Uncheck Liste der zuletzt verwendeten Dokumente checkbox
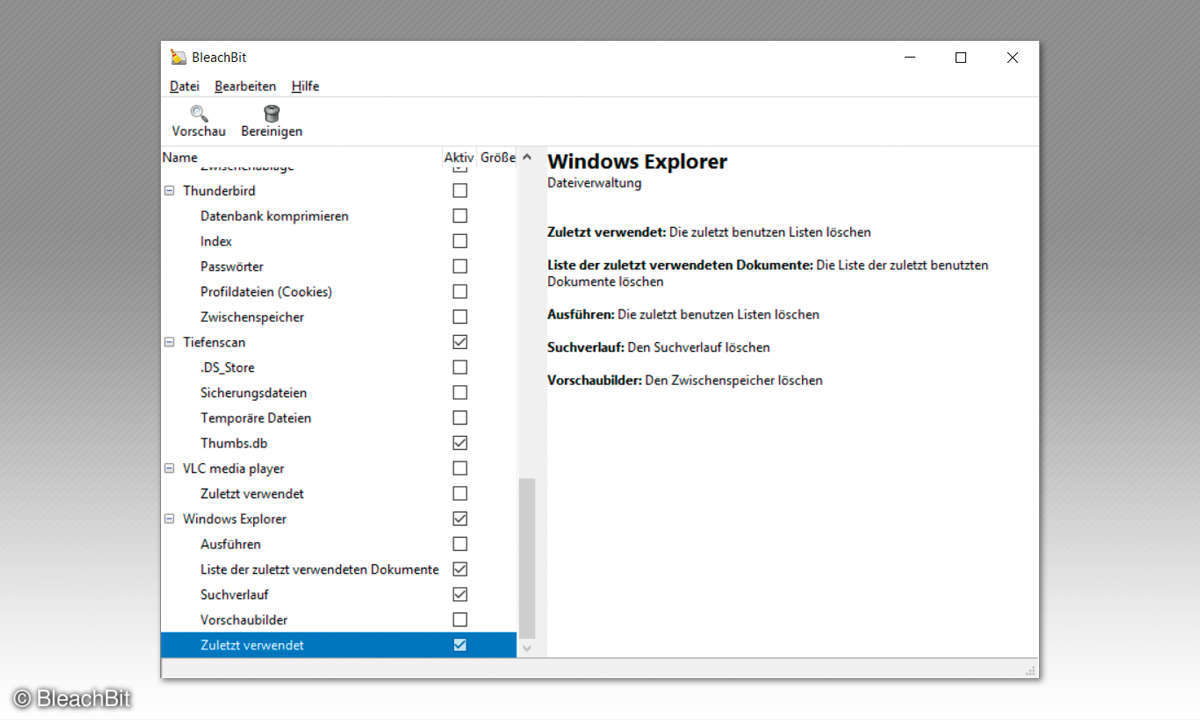This screenshot has width=1200, height=720. pos(460,569)
